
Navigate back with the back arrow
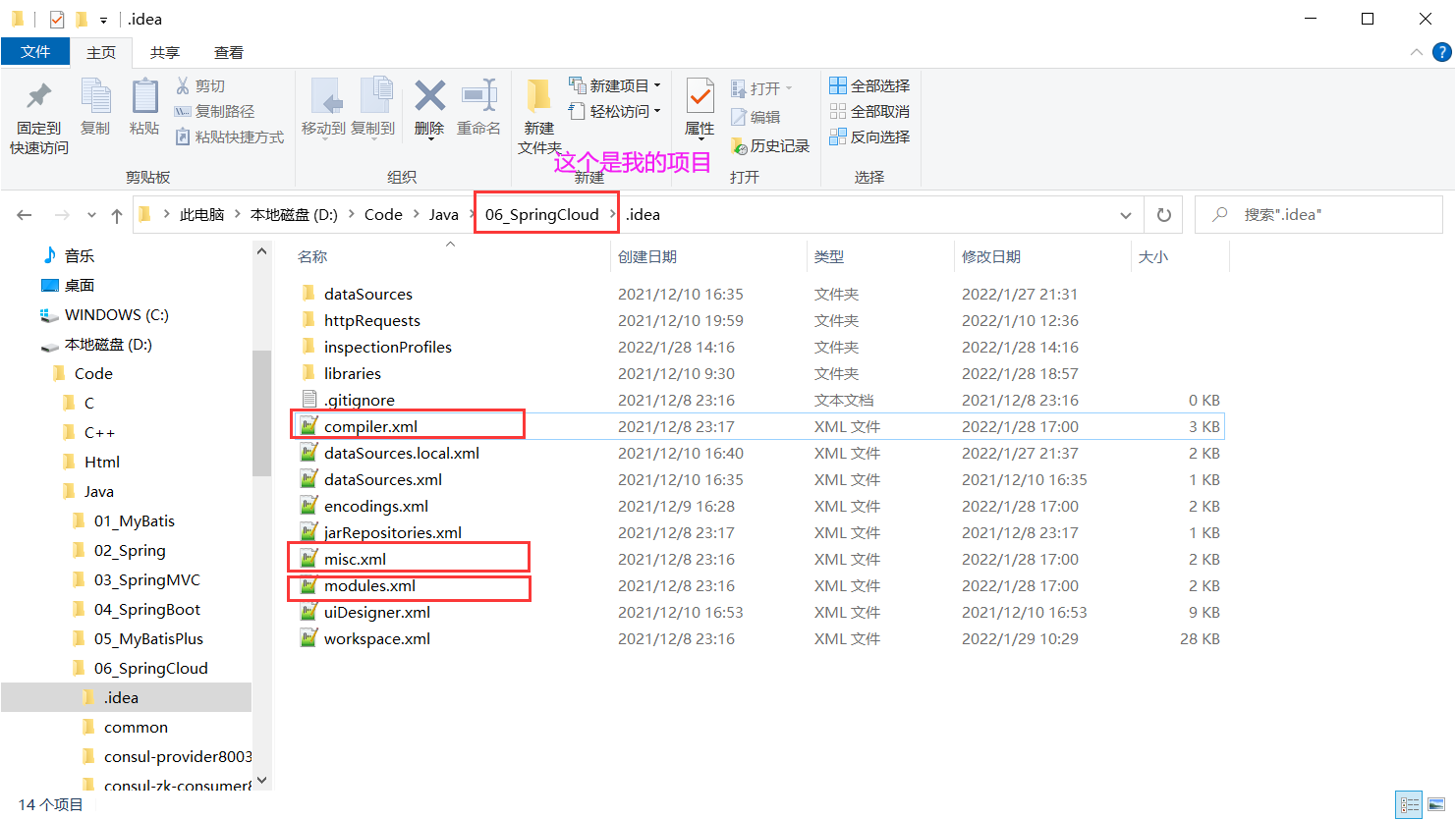[x=24, y=214]
